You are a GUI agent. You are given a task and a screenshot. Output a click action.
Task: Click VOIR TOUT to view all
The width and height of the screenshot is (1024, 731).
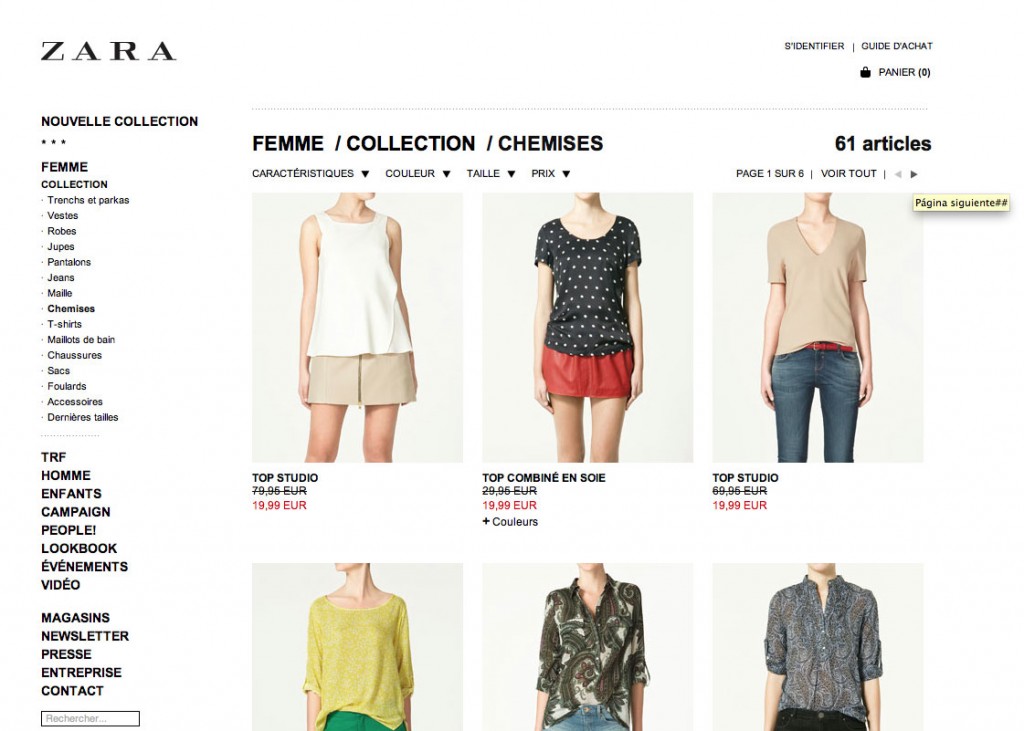point(848,174)
